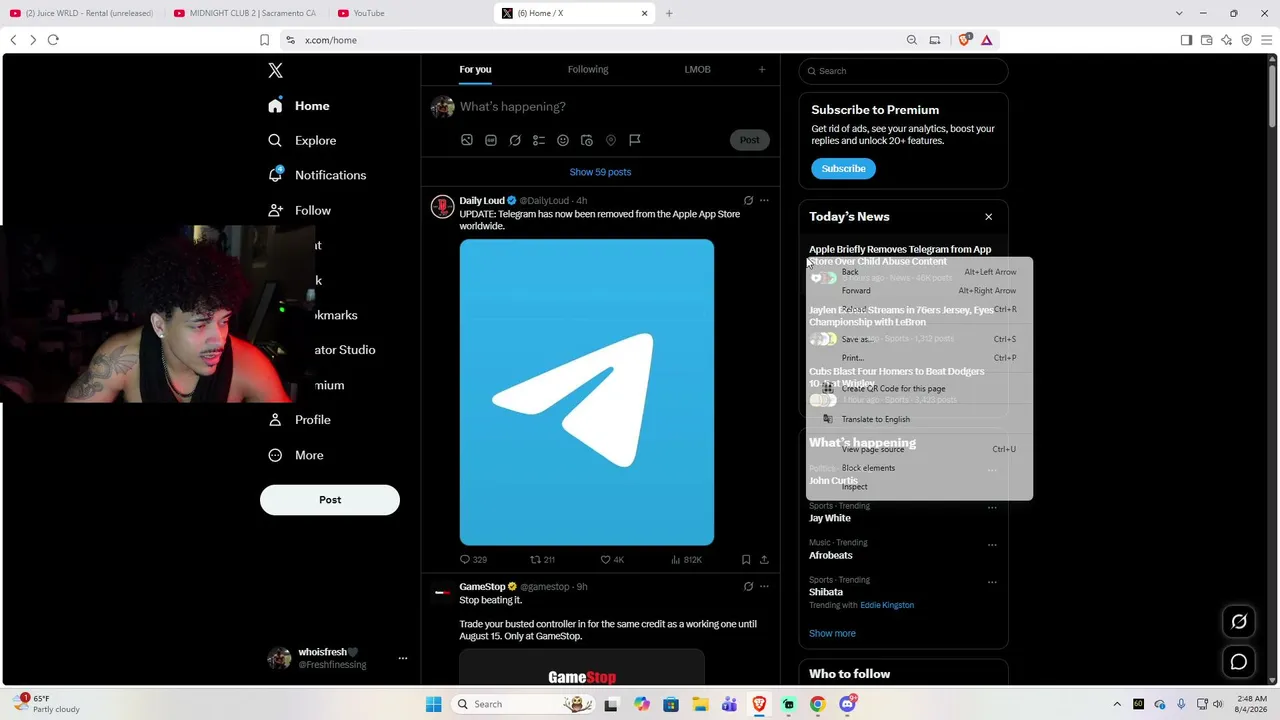Open Grok actions on Daily Loud post
Viewport: 1280px width, 720px height.
[748, 201]
